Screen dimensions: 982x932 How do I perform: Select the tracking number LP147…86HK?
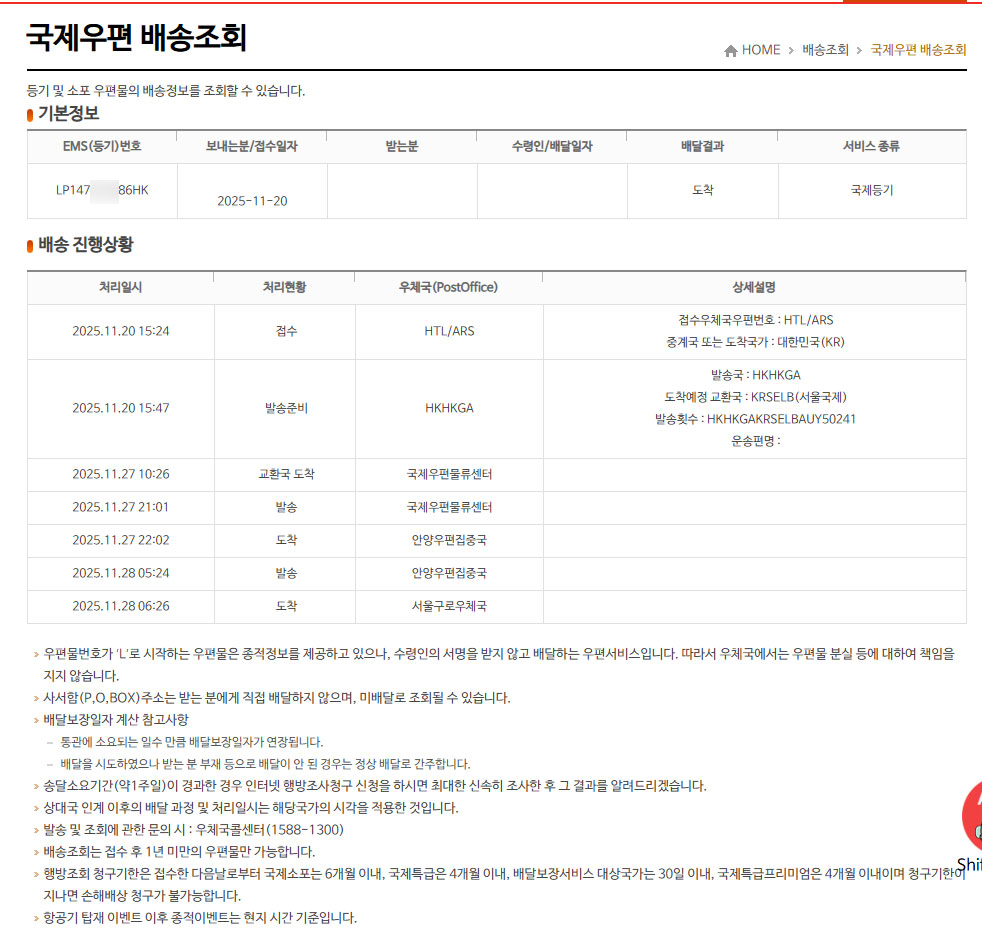(x=102, y=190)
